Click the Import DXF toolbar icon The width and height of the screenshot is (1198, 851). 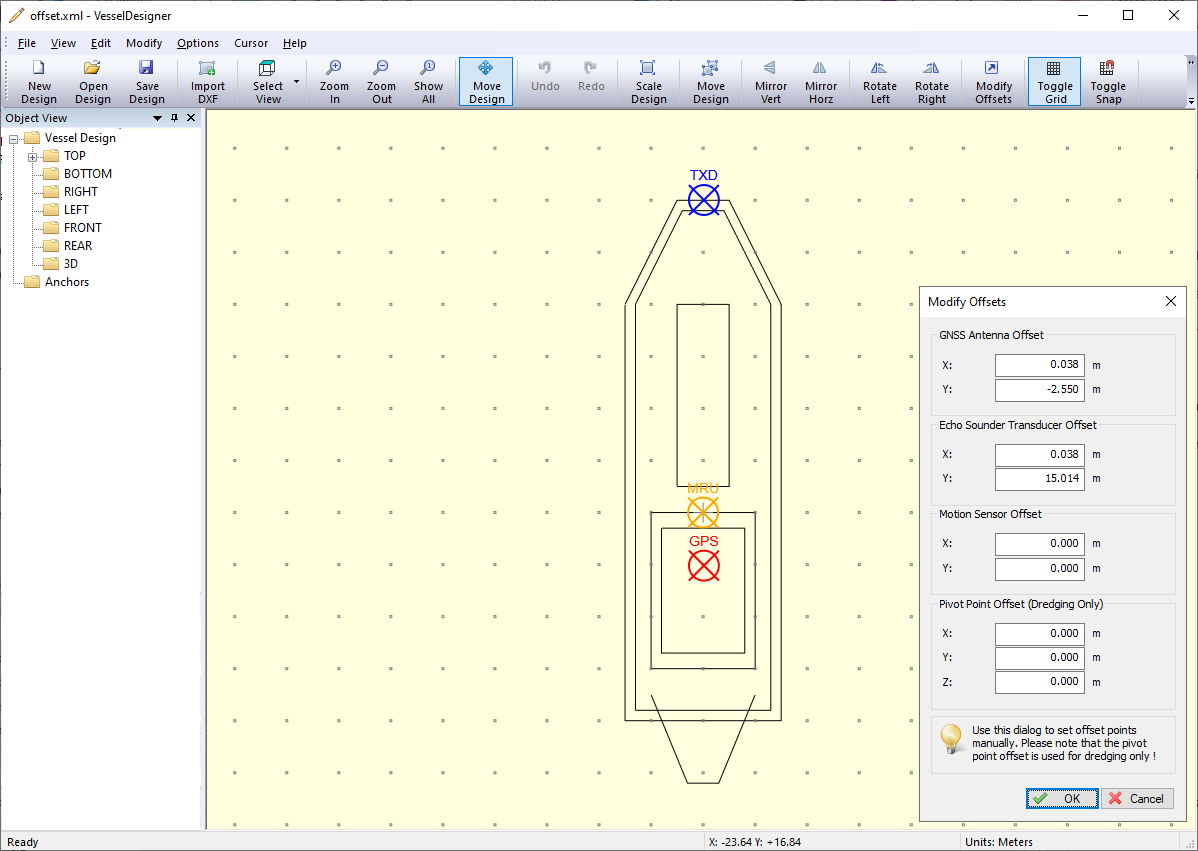(208, 81)
